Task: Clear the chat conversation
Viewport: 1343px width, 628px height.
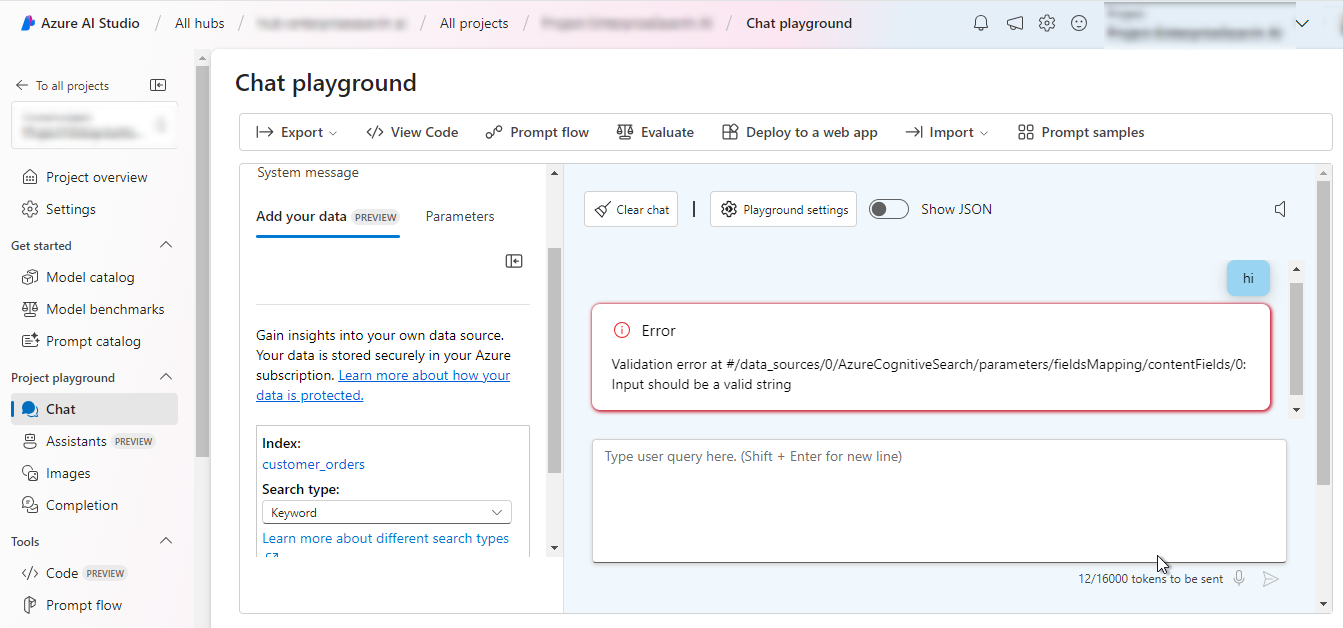Action: click(x=630, y=209)
